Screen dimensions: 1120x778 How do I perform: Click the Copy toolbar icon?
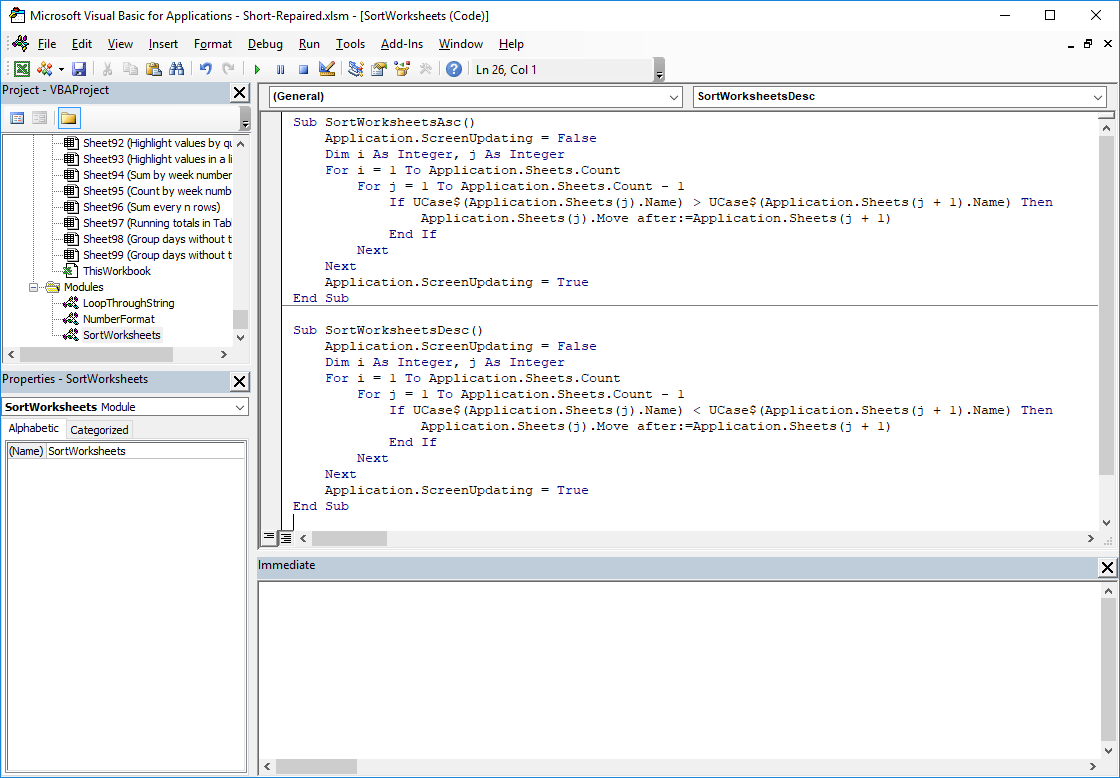point(131,69)
